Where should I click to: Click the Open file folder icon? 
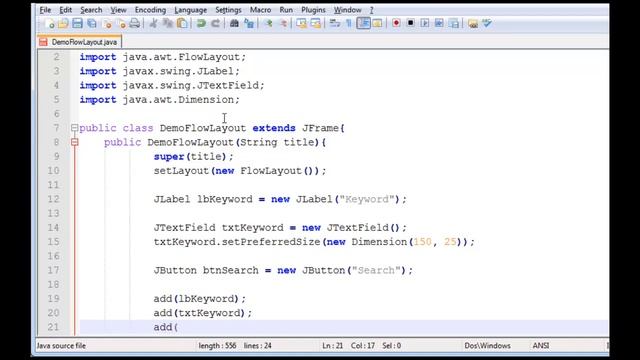[63, 23]
